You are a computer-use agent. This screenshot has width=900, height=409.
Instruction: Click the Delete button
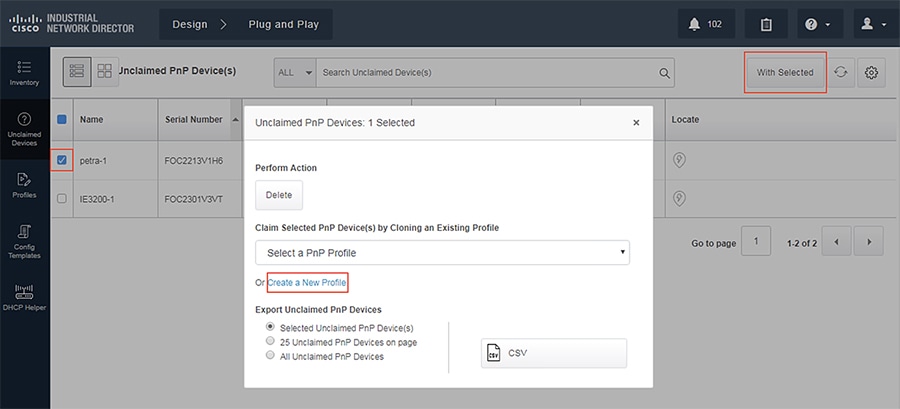click(279, 195)
